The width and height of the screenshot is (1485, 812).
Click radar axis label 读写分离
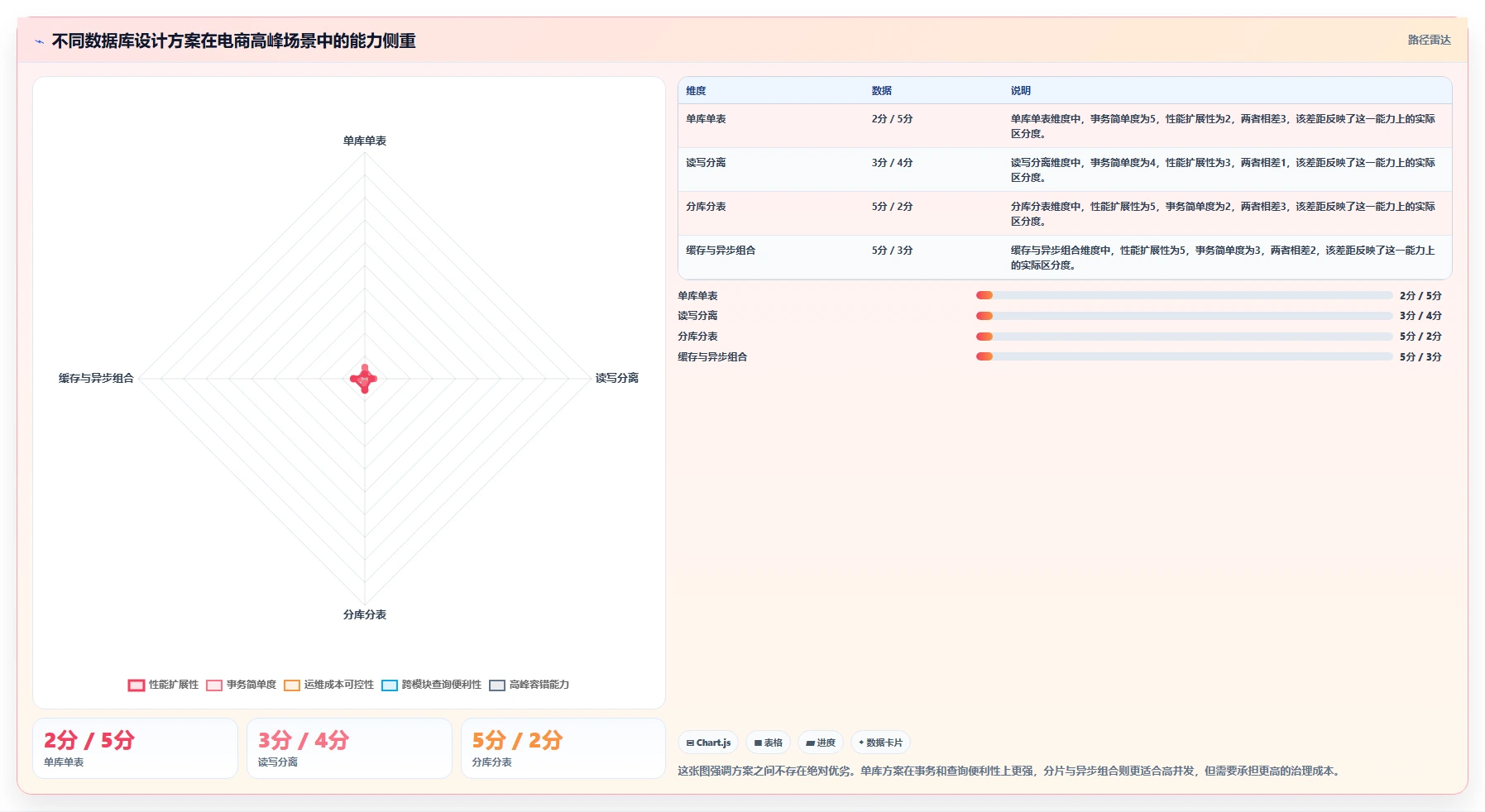617,378
